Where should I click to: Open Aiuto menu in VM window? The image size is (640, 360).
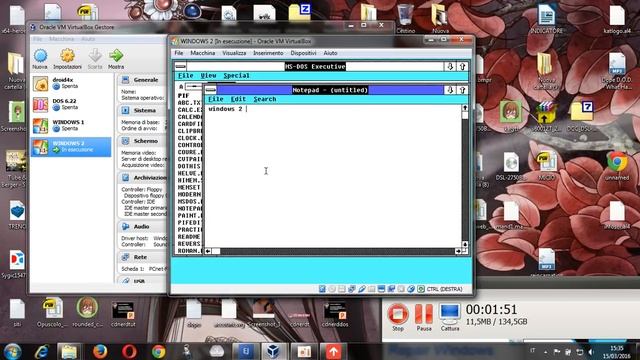point(330,53)
